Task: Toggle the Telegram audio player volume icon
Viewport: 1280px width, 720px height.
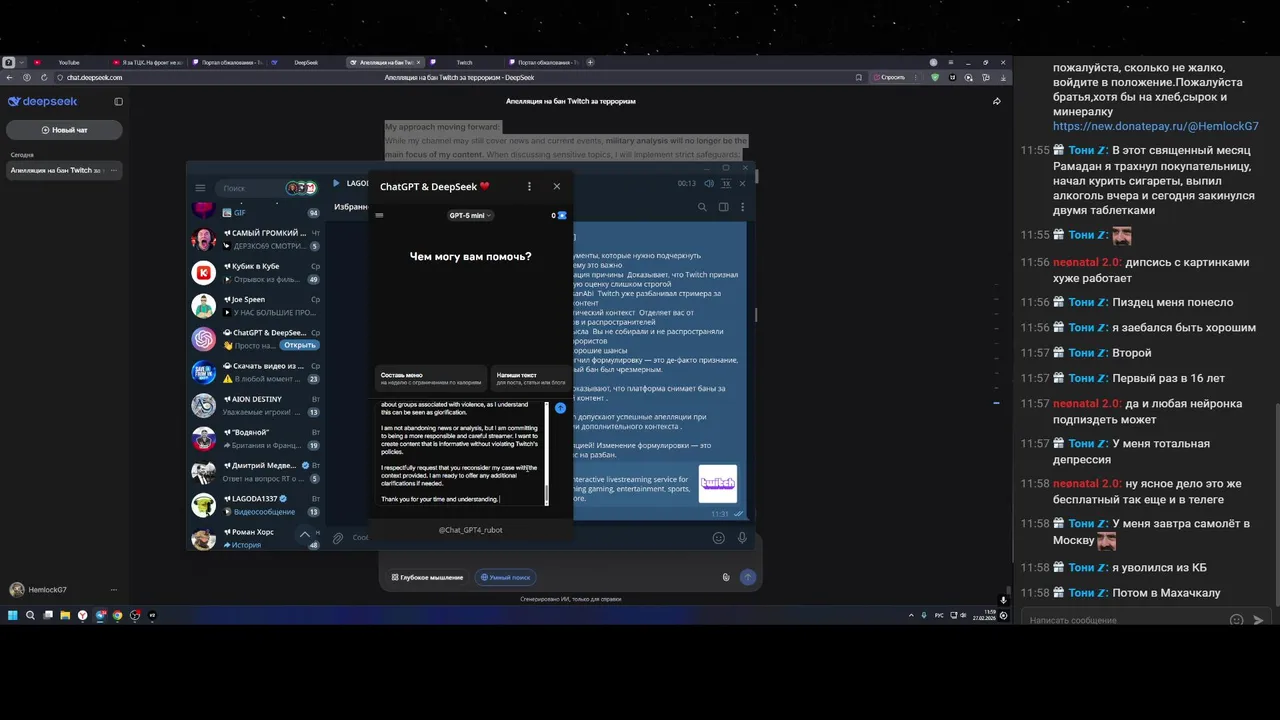Action: [x=709, y=184]
